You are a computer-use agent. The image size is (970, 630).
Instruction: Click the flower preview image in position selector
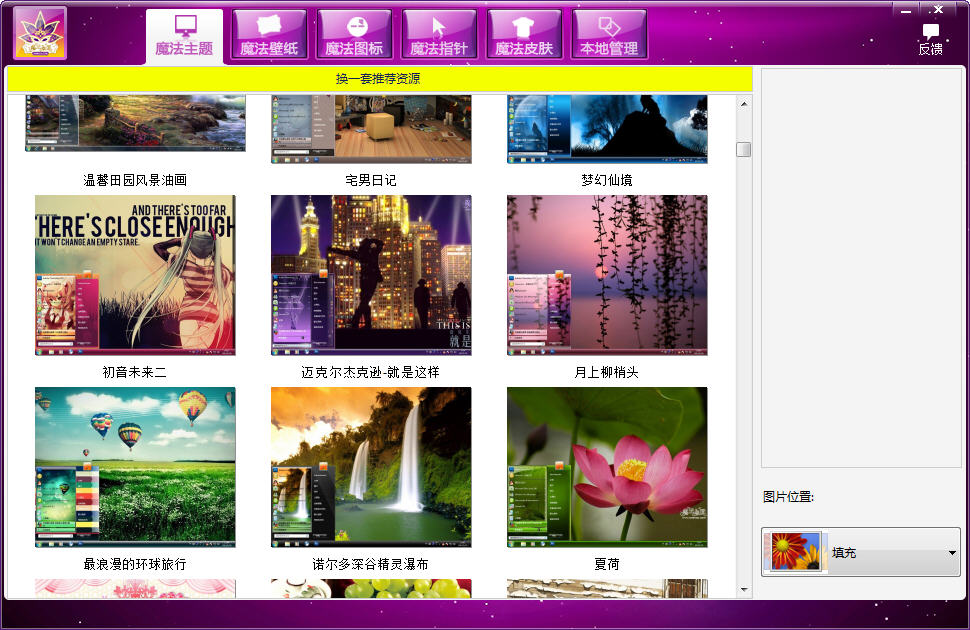pyautogui.click(x=795, y=551)
